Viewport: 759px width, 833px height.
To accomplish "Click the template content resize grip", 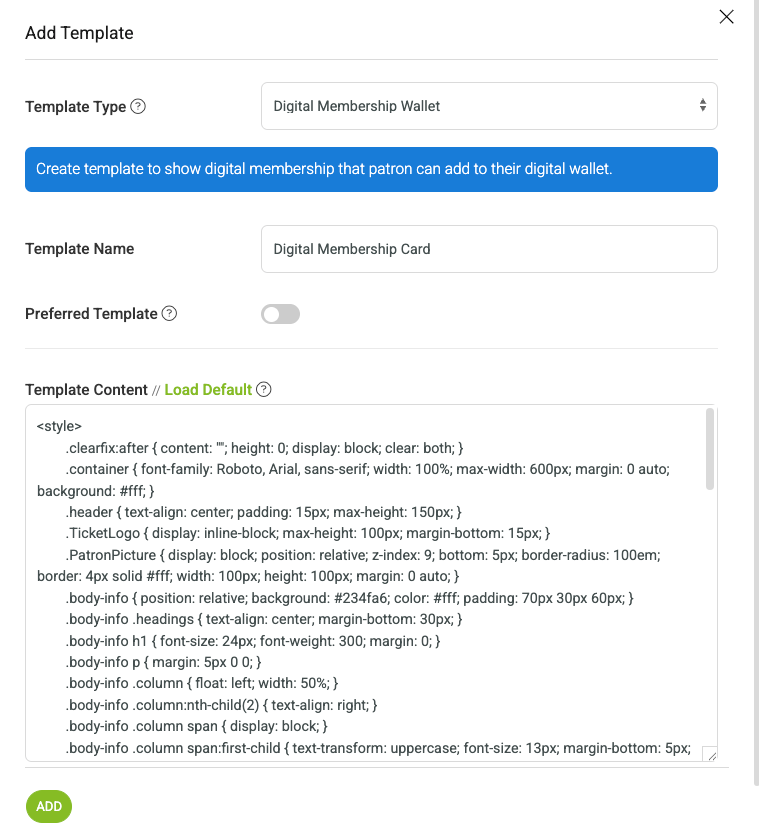I will pos(710,754).
